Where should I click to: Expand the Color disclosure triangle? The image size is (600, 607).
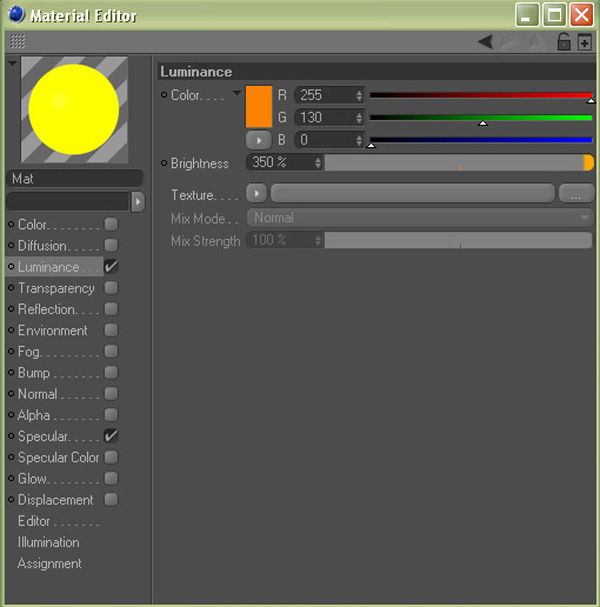(x=237, y=94)
